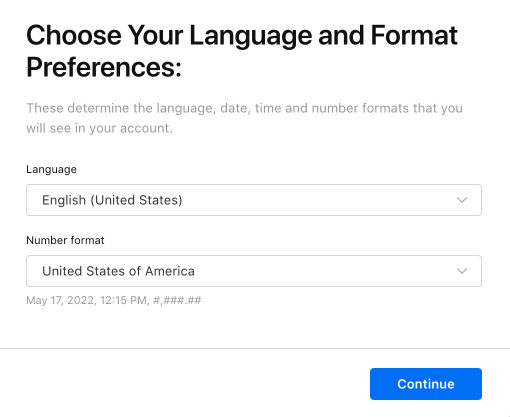The height and width of the screenshot is (417, 510).
Task: Click the Number format field label
Action: [x=65, y=240]
